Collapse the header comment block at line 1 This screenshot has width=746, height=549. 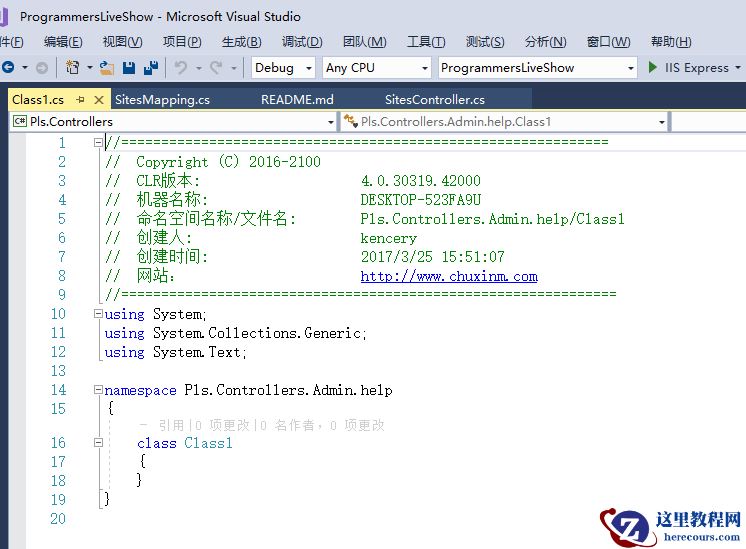click(x=98, y=142)
